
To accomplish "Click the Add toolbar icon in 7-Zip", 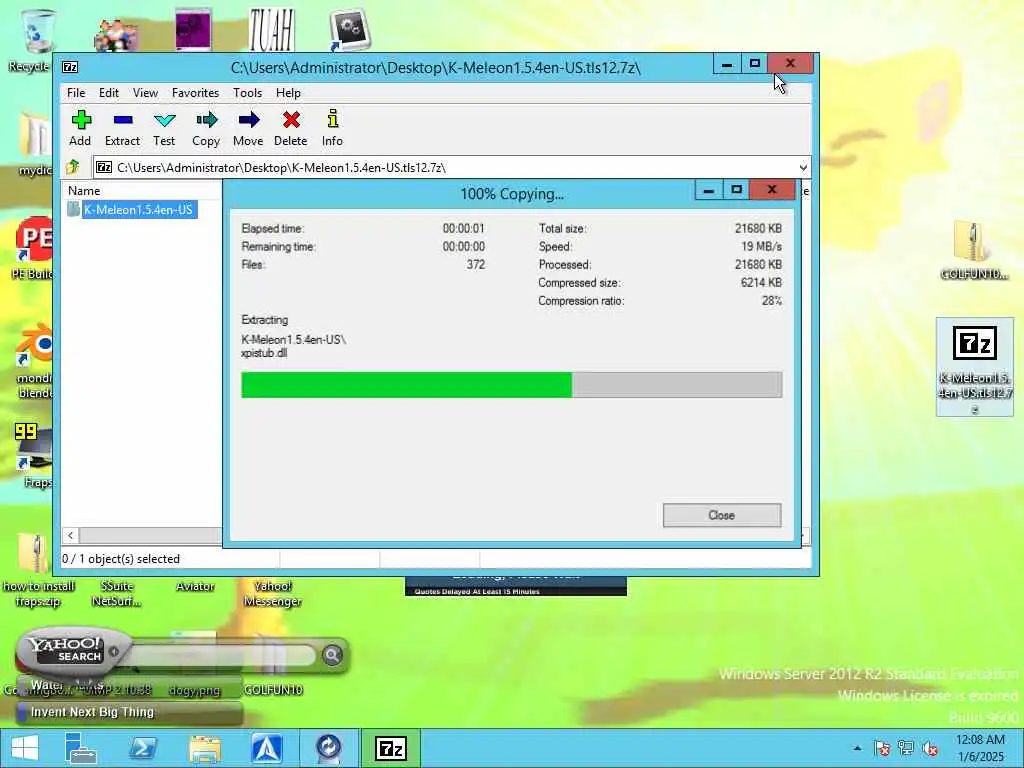I will (80, 128).
